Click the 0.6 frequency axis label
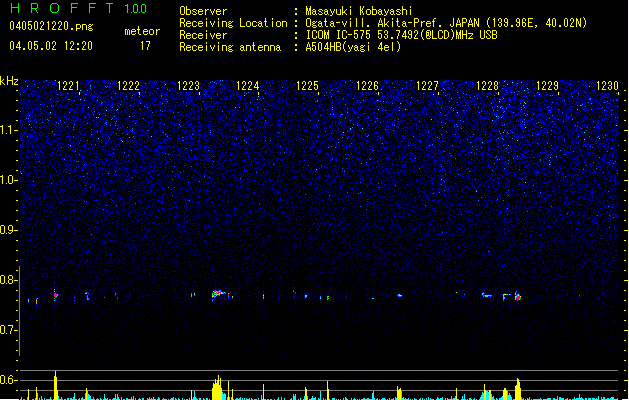Viewport: 629px width, 400px height. point(8,380)
